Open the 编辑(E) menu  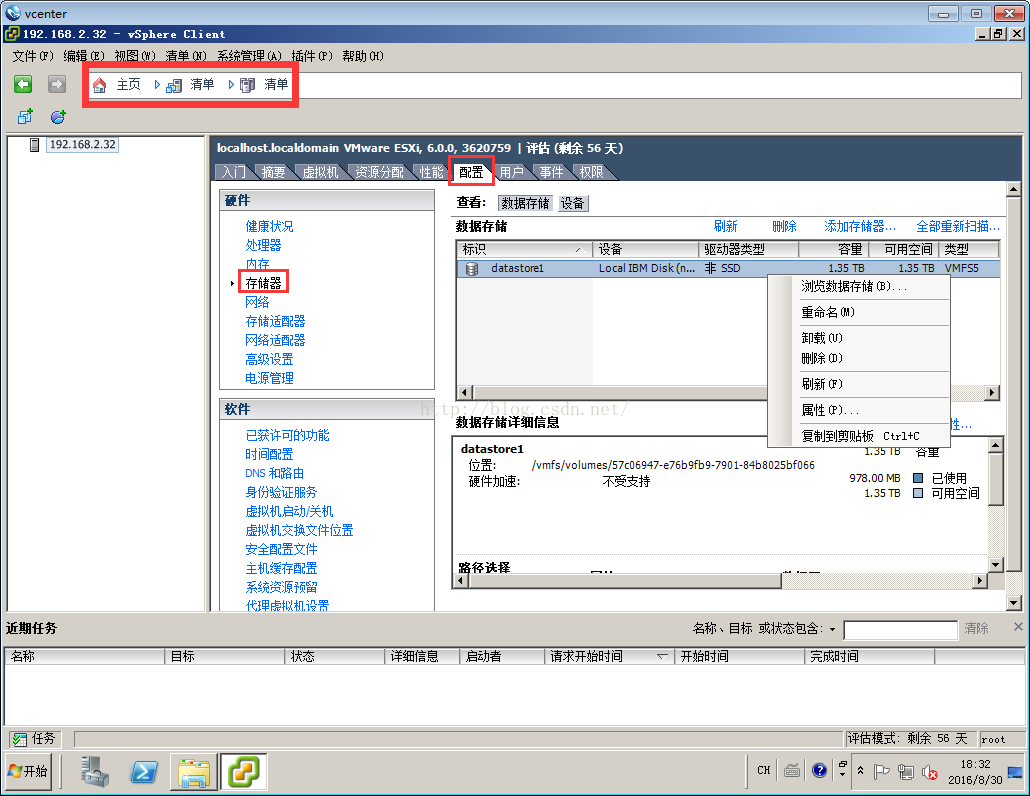coord(84,56)
